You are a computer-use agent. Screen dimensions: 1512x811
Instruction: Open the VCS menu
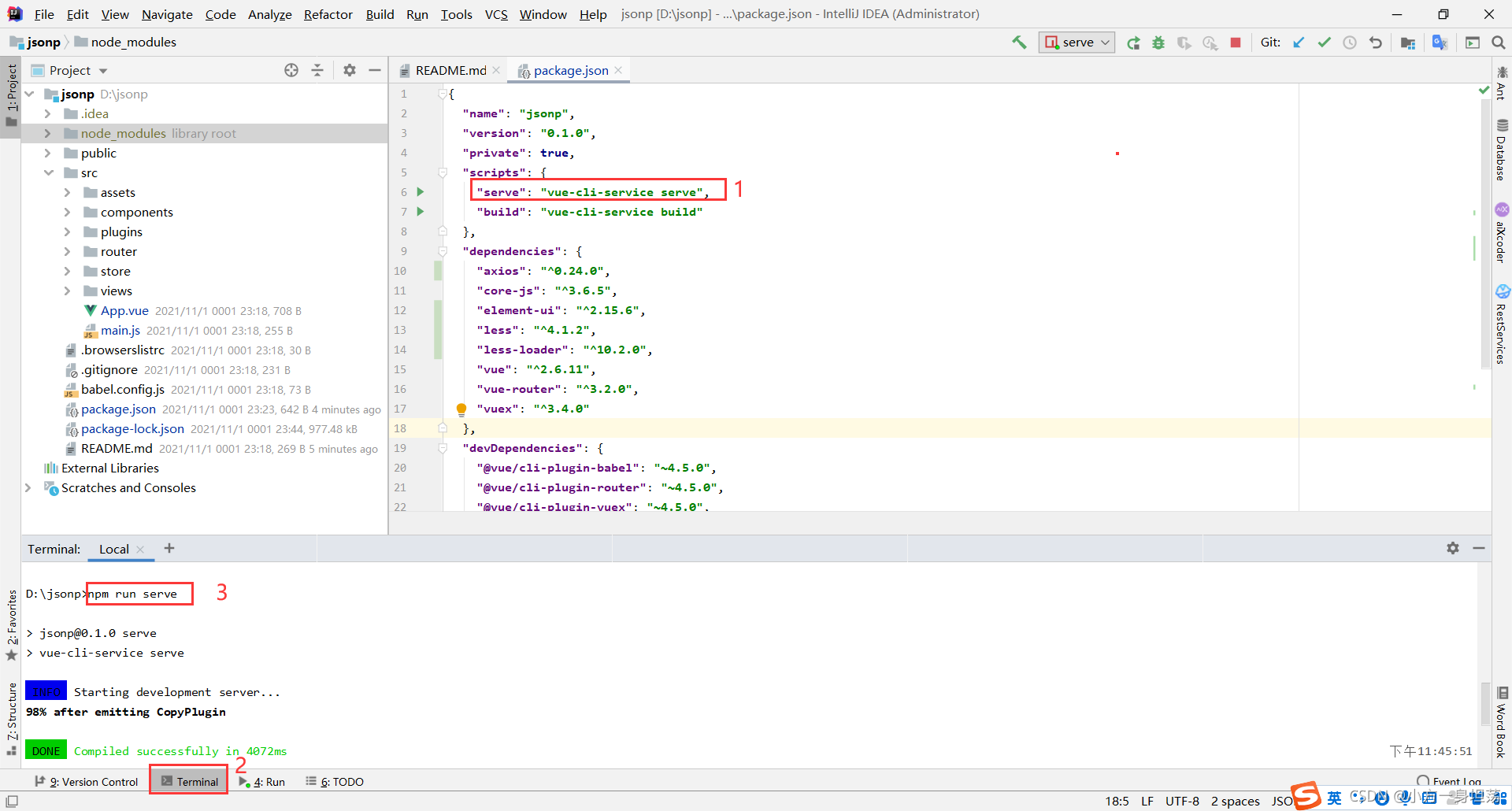coord(496,14)
